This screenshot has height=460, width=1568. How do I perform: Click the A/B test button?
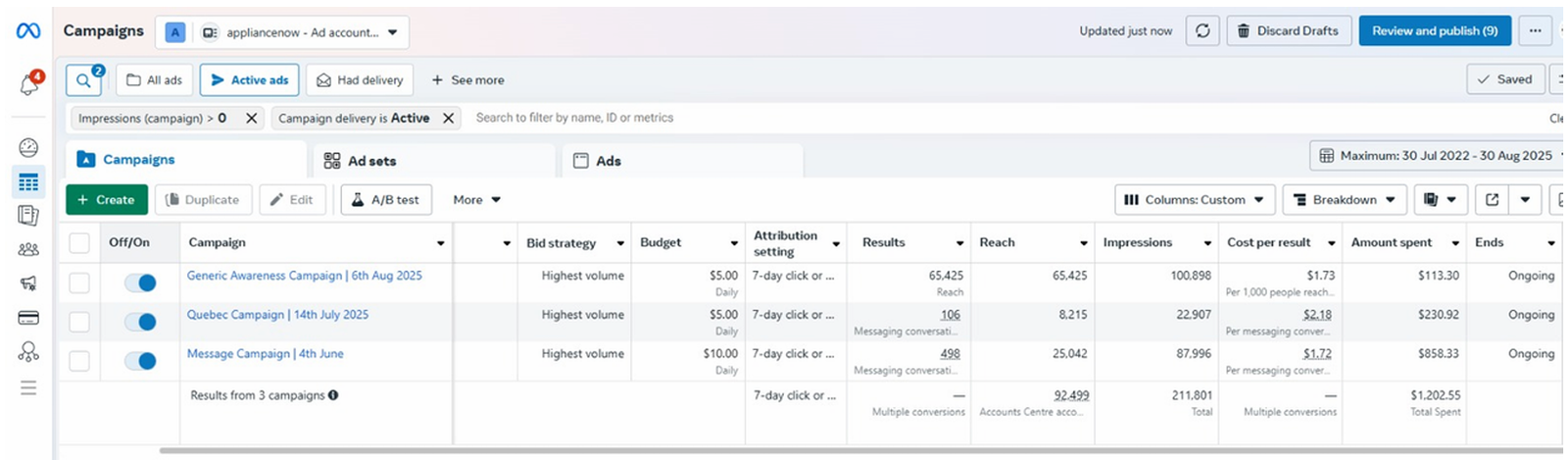(x=386, y=199)
